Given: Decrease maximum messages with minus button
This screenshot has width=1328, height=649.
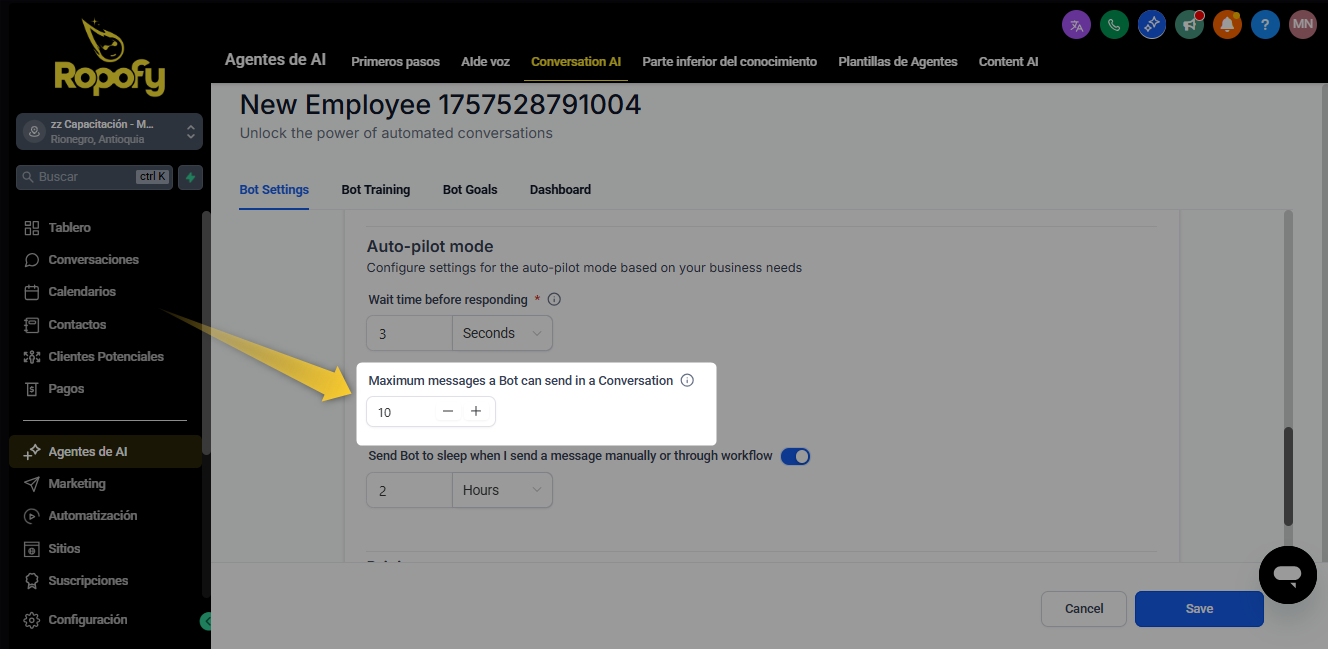Looking at the screenshot, I should tap(448, 412).
